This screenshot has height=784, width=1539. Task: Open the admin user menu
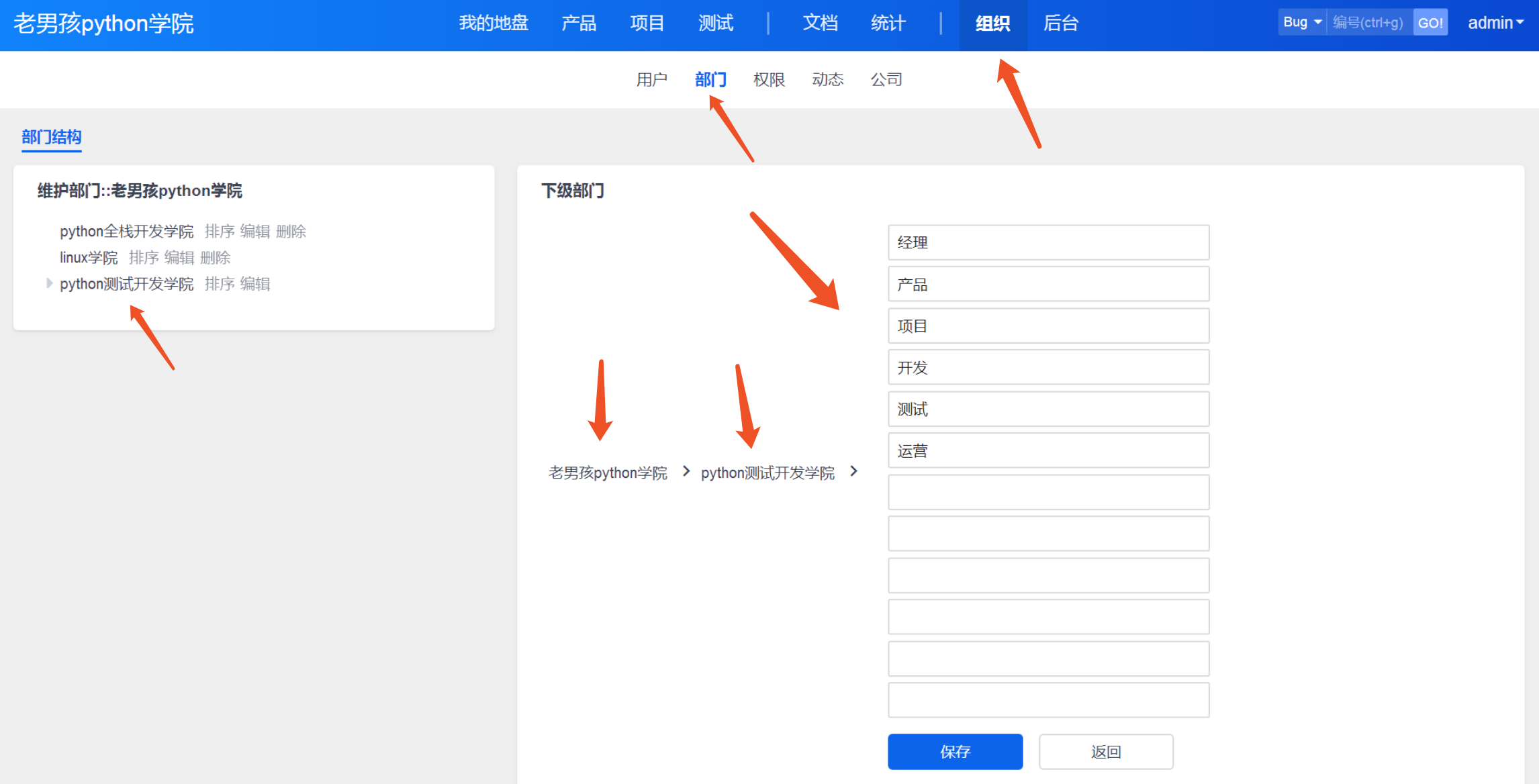tap(1495, 23)
